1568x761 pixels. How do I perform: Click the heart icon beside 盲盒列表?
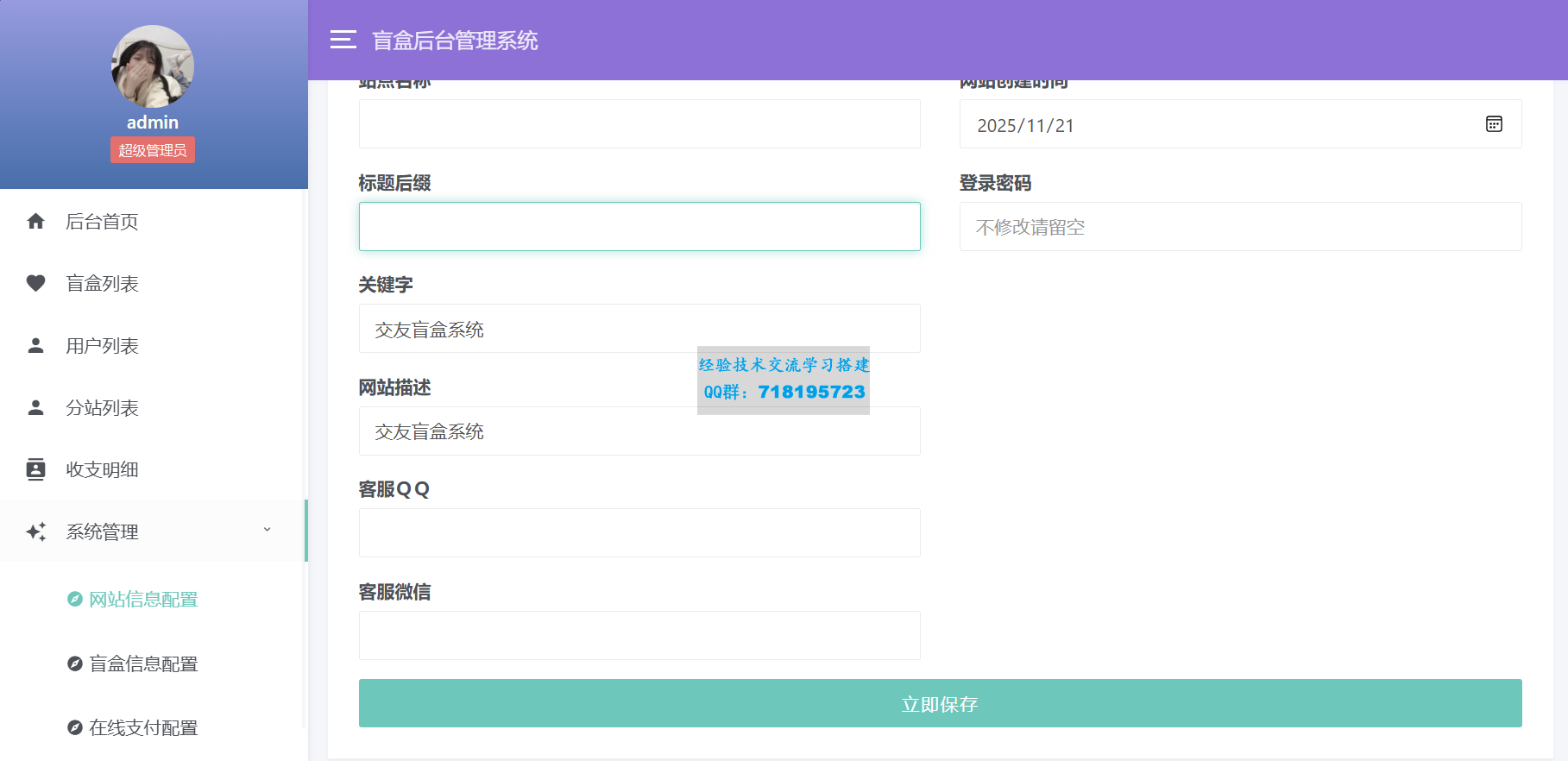coord(35,284)
